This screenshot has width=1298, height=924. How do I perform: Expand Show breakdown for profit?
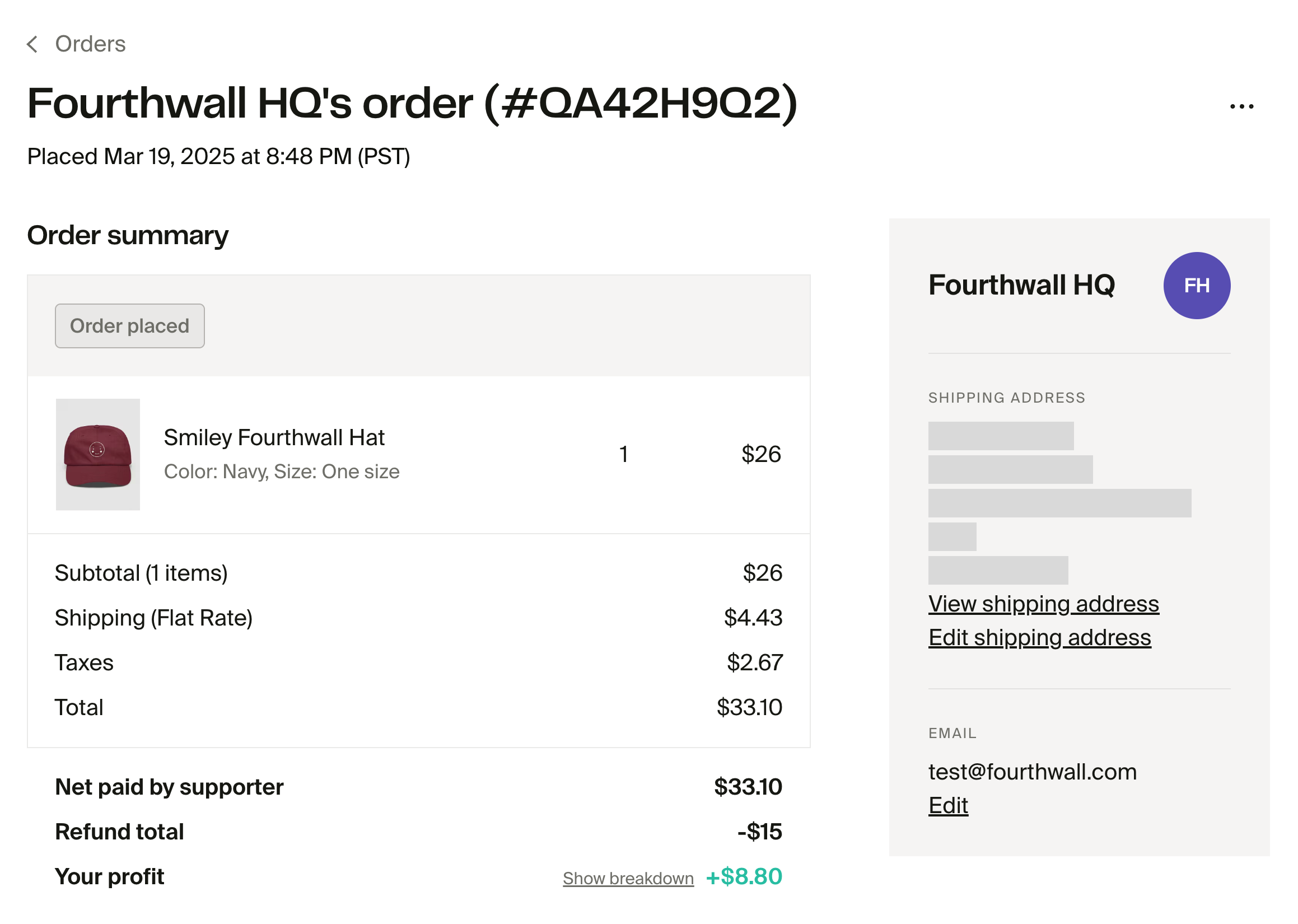628,878
